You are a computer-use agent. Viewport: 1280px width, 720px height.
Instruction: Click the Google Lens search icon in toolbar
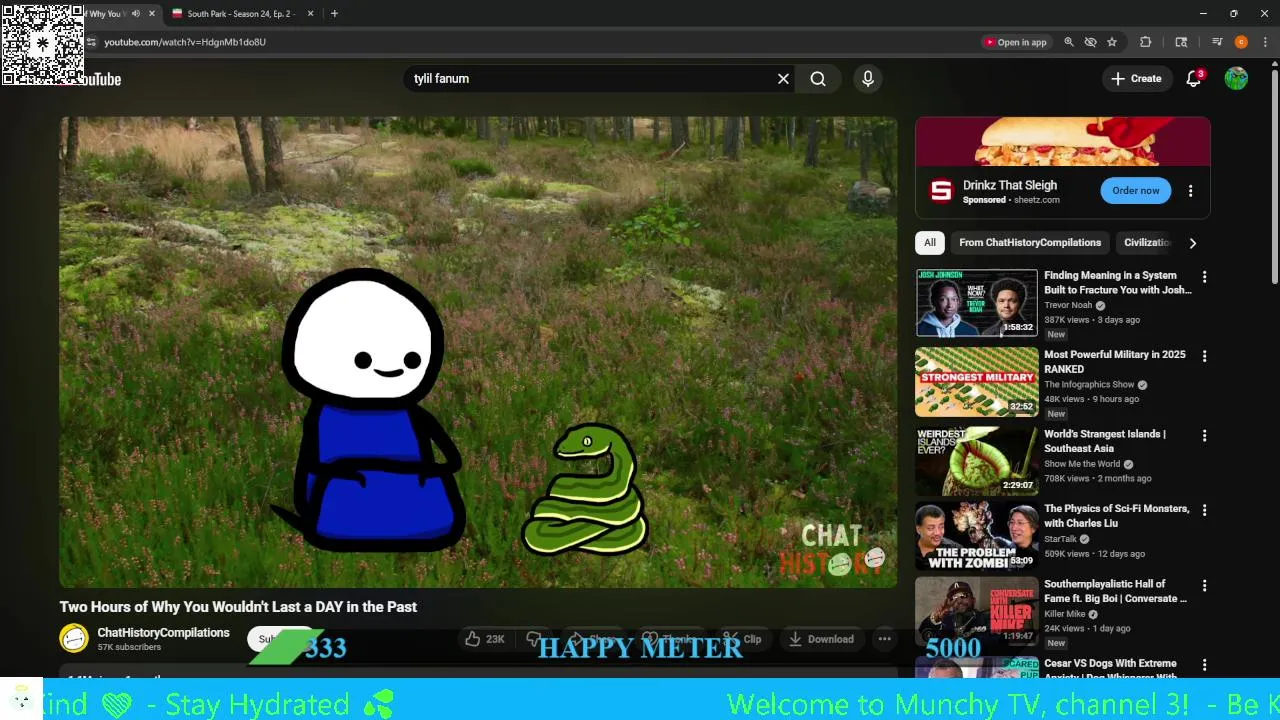tap(1181, 42)
